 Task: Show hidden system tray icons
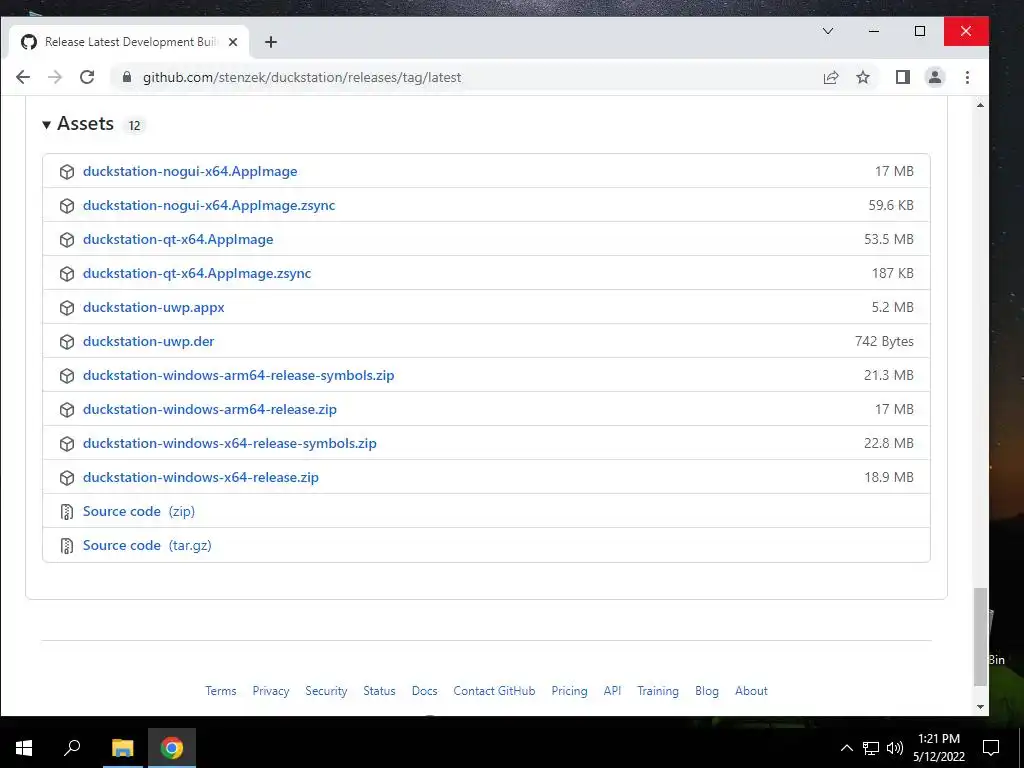[x=846, y=748]
